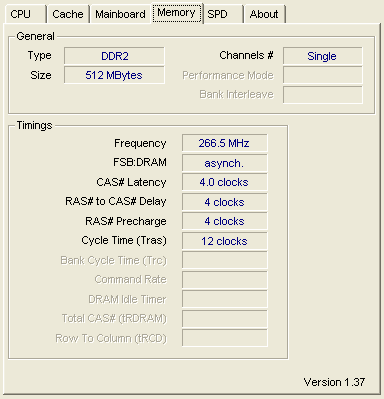Click the DDR2 memory type field
Viewport: 384px width, 399px height.
point(114,56)
